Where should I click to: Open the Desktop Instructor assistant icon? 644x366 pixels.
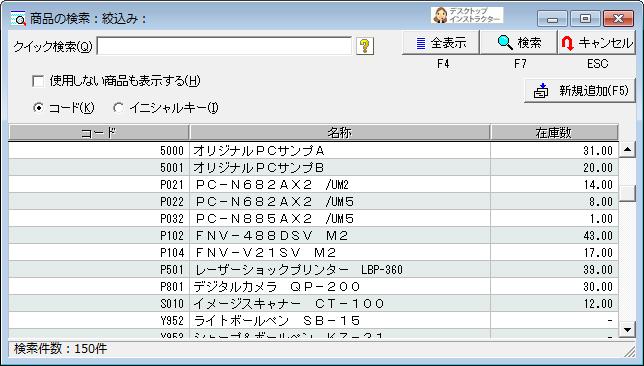[467, 16]
